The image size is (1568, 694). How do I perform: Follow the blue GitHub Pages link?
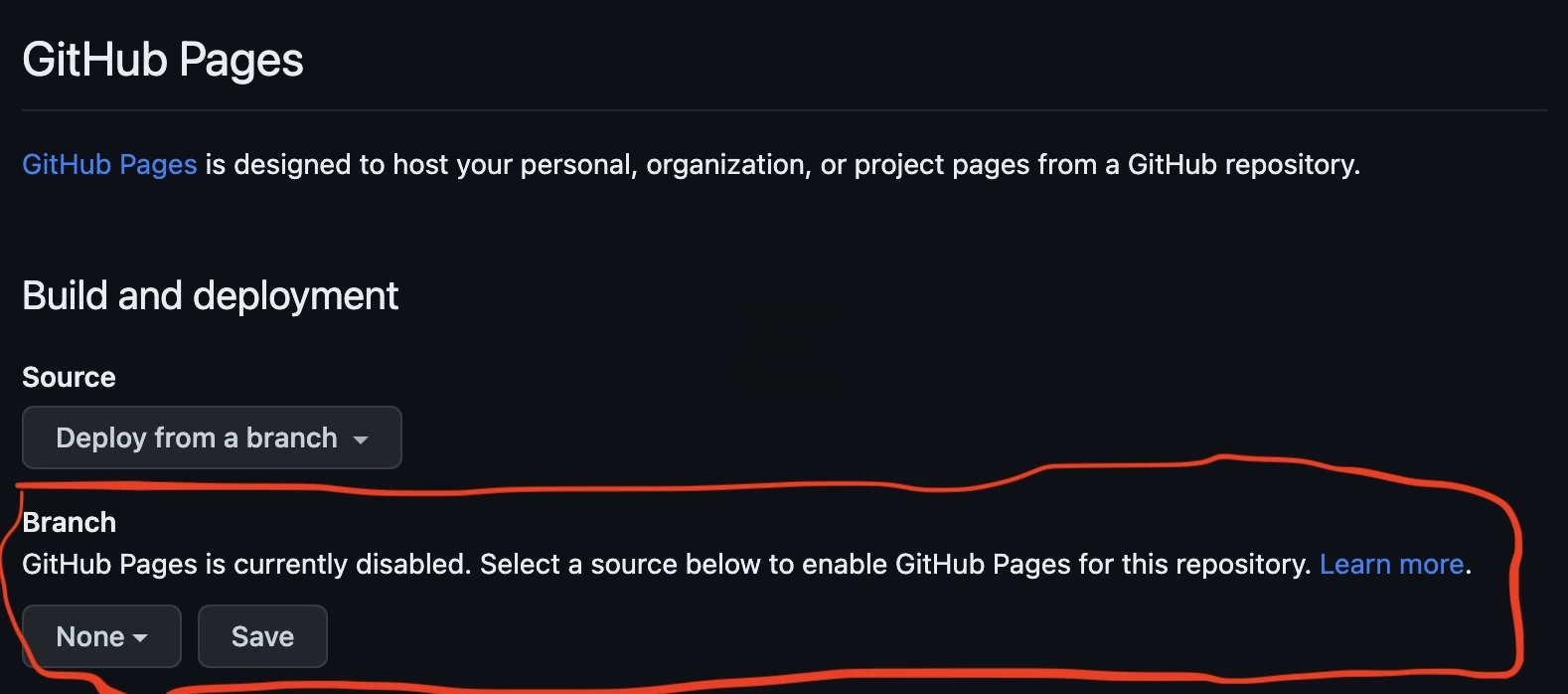point(109,165)
